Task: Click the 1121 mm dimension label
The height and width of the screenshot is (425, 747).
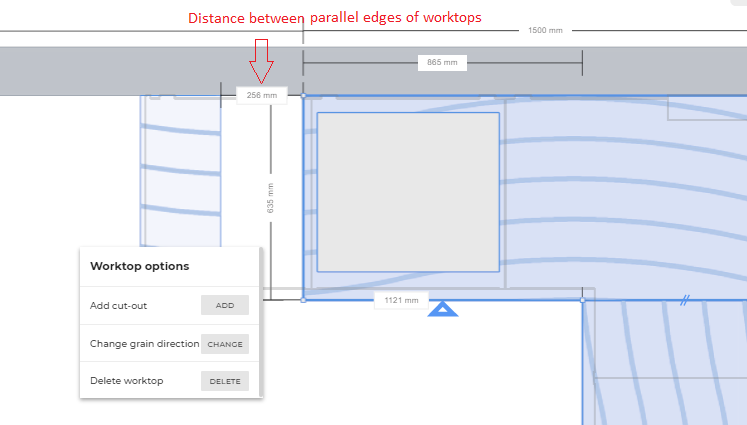Action: (401, 300)
